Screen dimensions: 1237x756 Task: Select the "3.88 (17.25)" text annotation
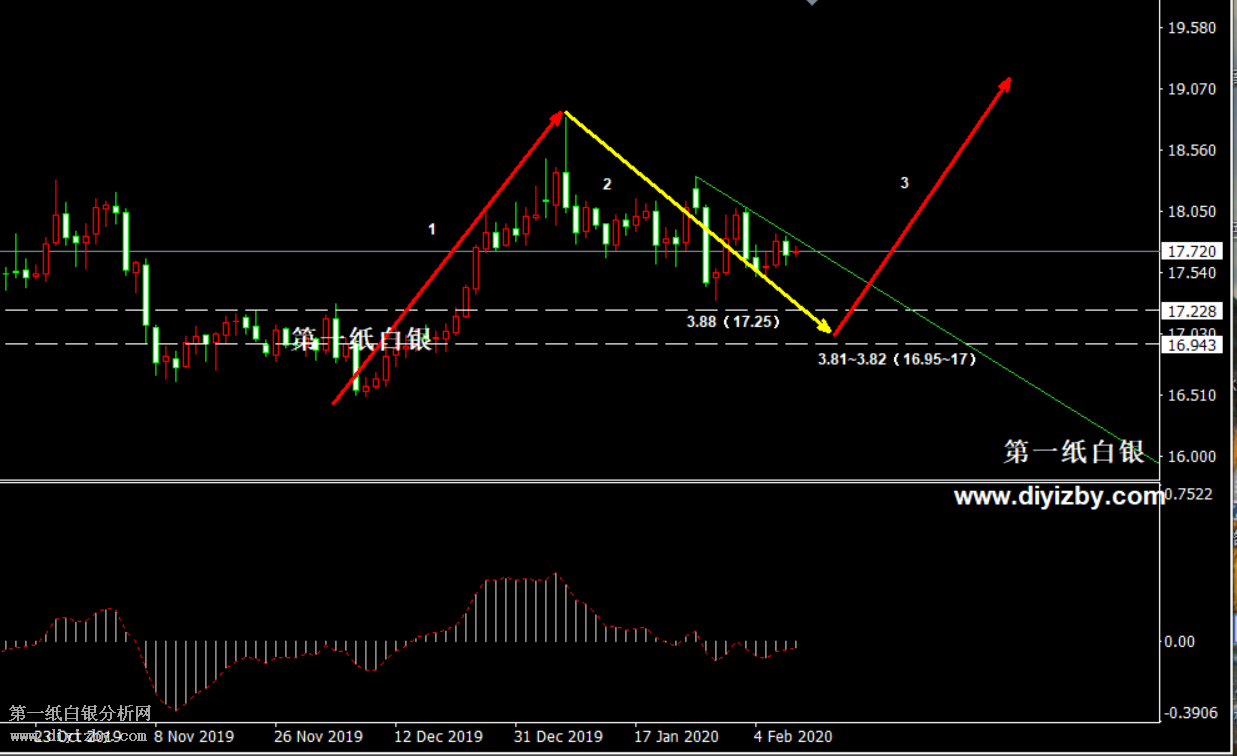point(732,322)
